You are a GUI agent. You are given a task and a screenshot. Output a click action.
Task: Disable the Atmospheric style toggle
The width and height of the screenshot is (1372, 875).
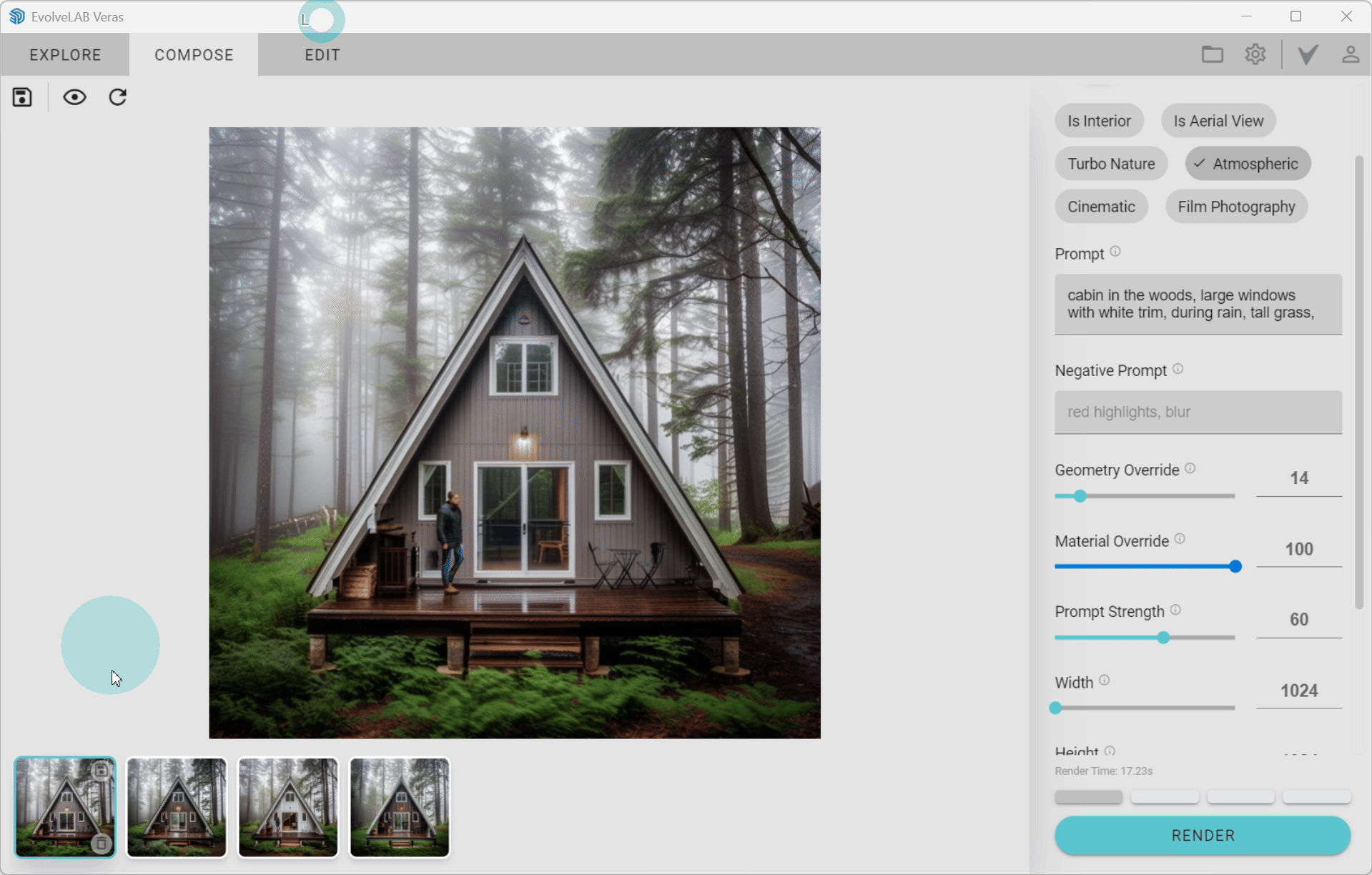1247,163
